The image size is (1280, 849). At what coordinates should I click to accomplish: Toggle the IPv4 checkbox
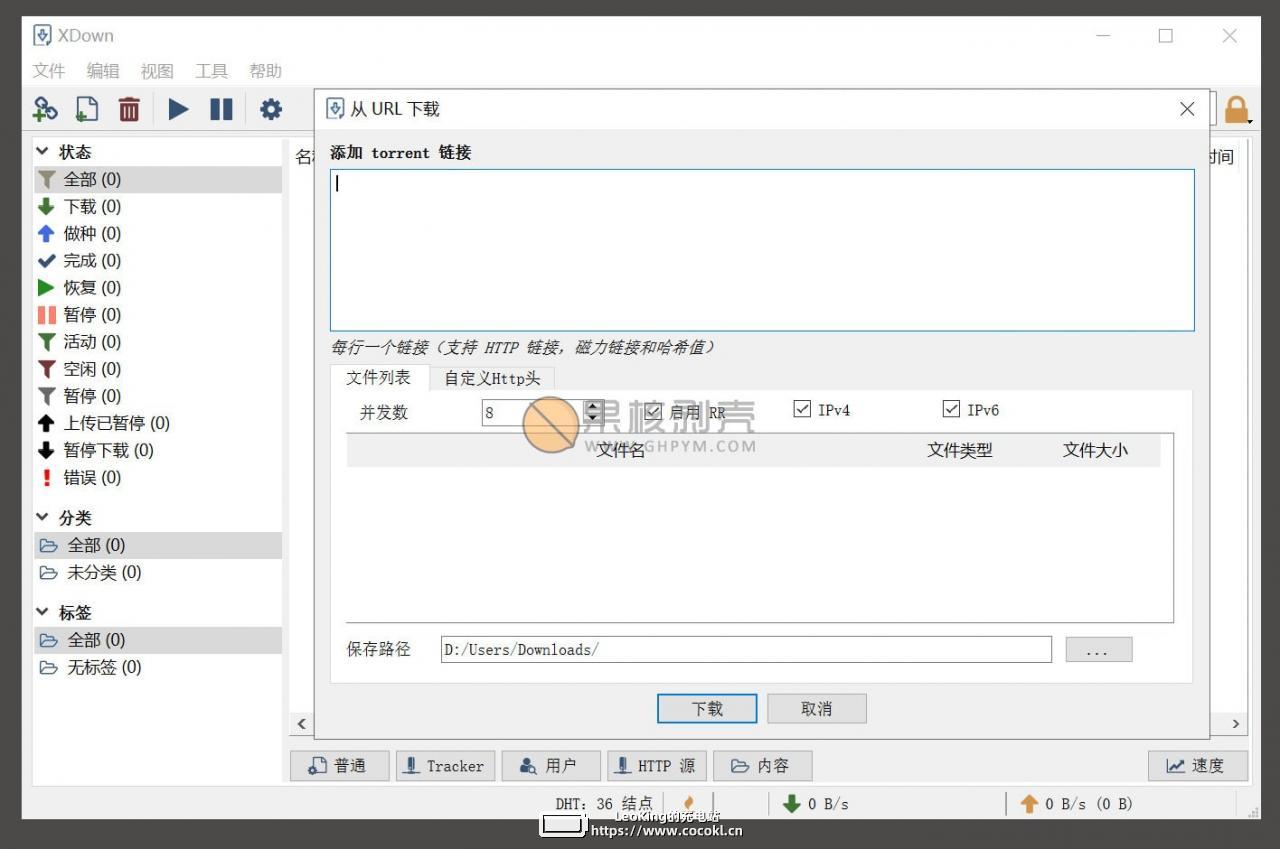[x=802, y=408]
